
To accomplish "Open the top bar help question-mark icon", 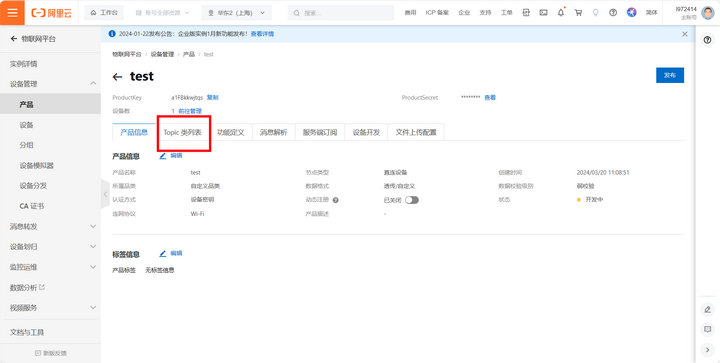I will 613,13.
